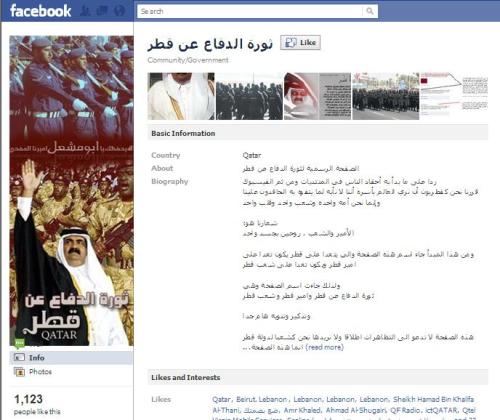The image size is (500, 420).
Task: Open the Amr Khaled liked page link
Action: tap(303, 410)
